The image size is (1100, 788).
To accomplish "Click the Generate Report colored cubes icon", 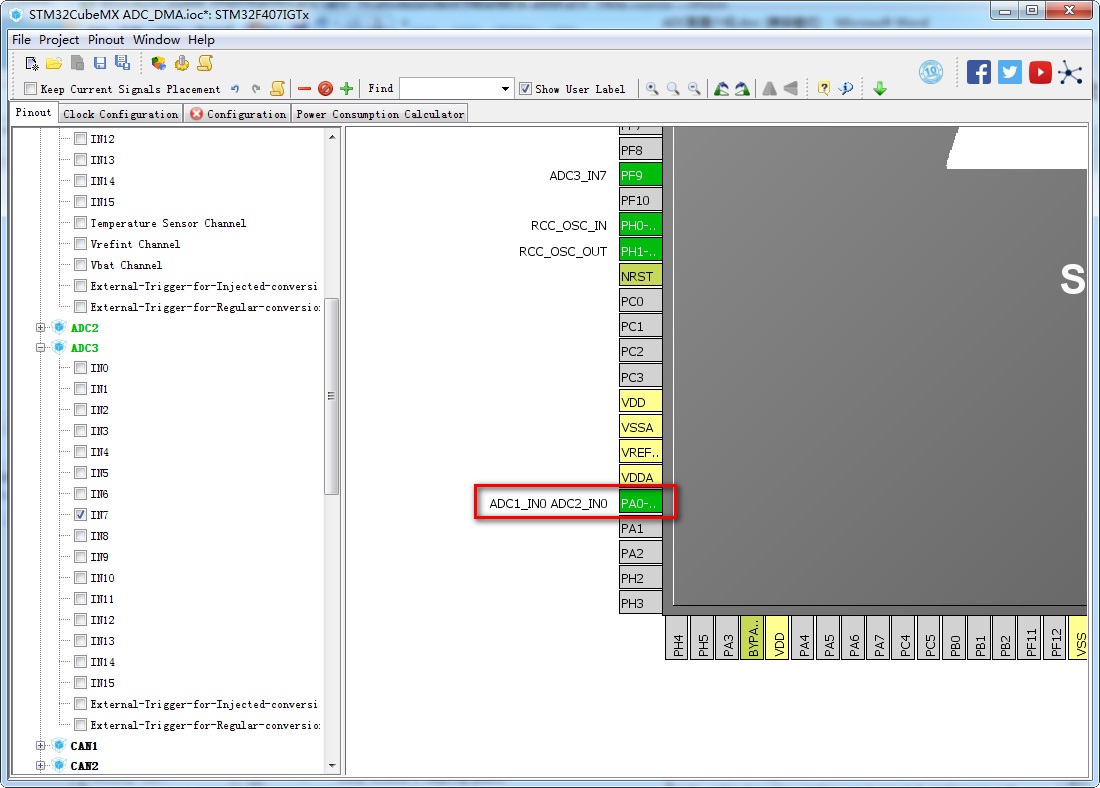I will (159, 64).
